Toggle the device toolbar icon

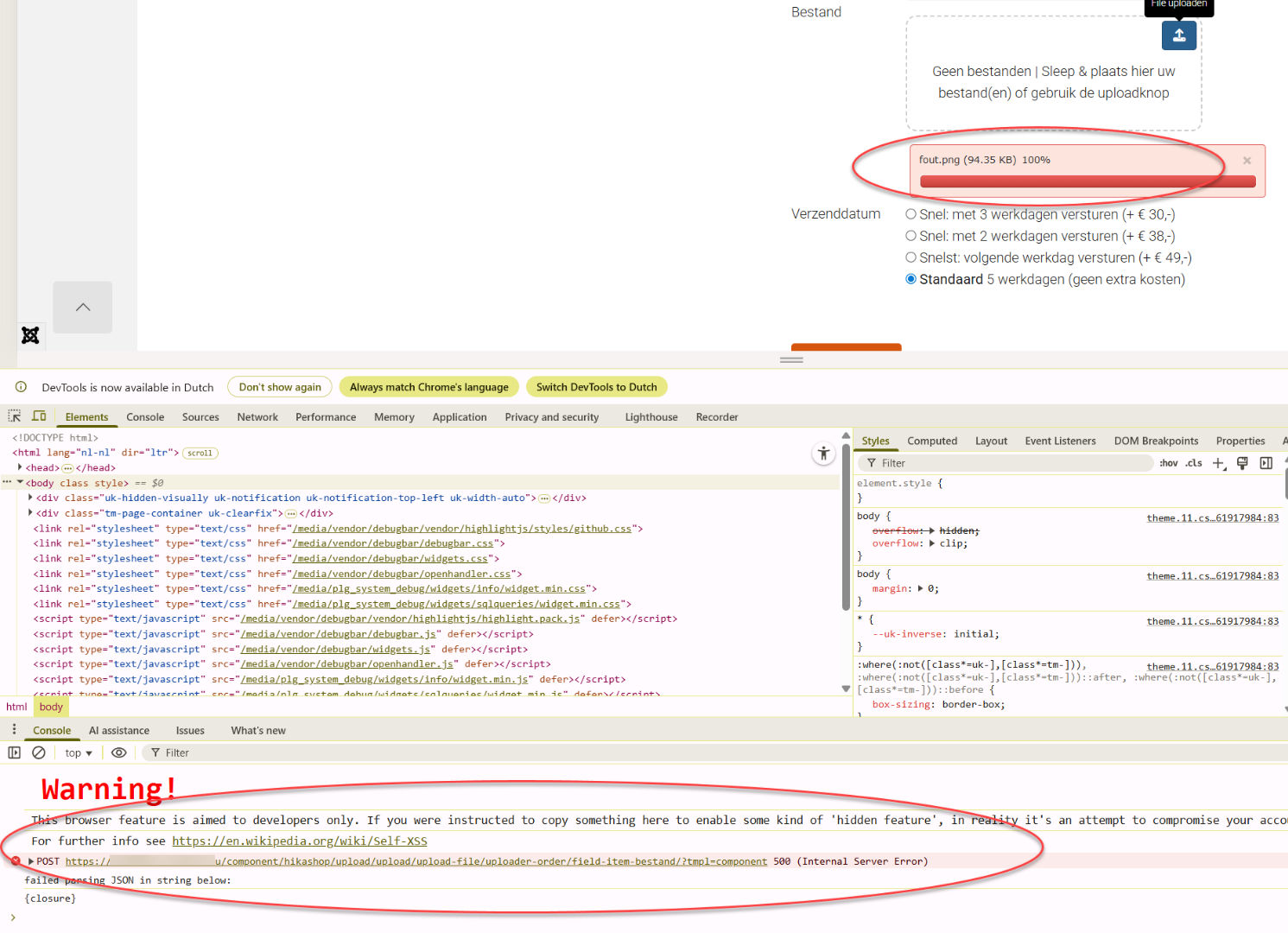click(39, 416)
